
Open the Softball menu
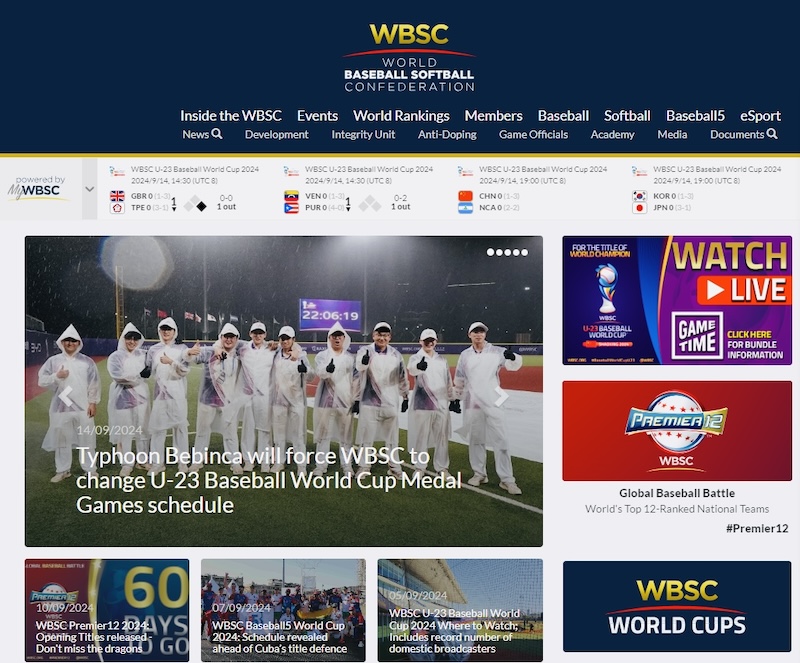(627, 116)
